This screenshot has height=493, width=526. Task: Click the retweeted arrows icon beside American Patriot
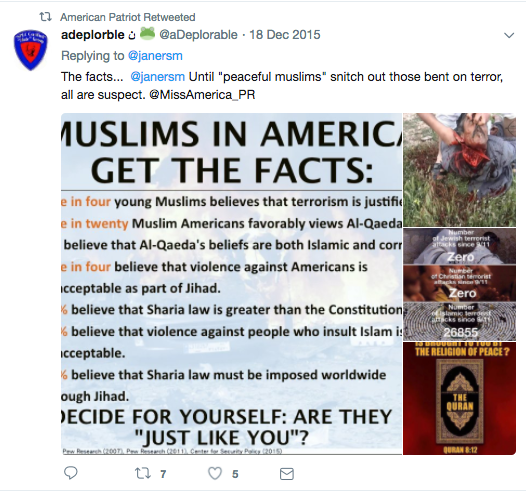coord(45,17)
